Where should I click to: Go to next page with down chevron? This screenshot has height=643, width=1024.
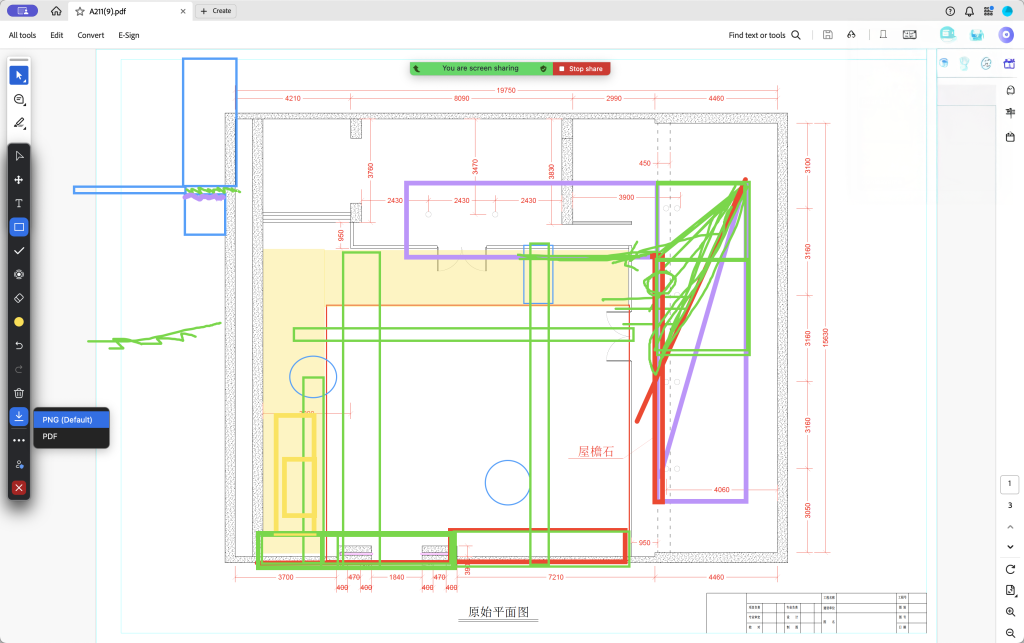point(1010,546)
